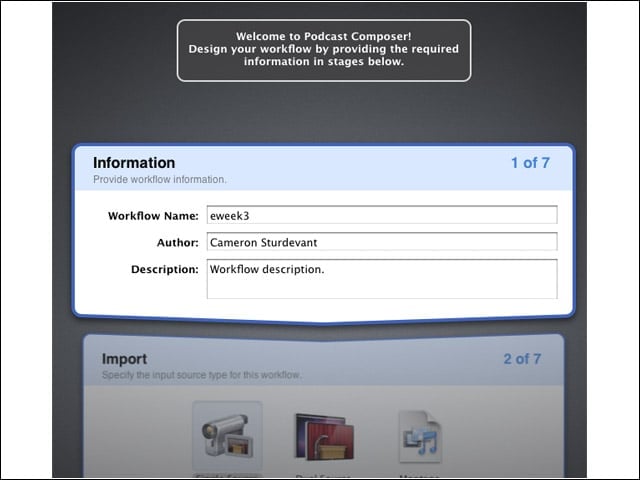The image size is (640, 480).
Task: Click into the Workflow description text area
Action: point(382,279)
